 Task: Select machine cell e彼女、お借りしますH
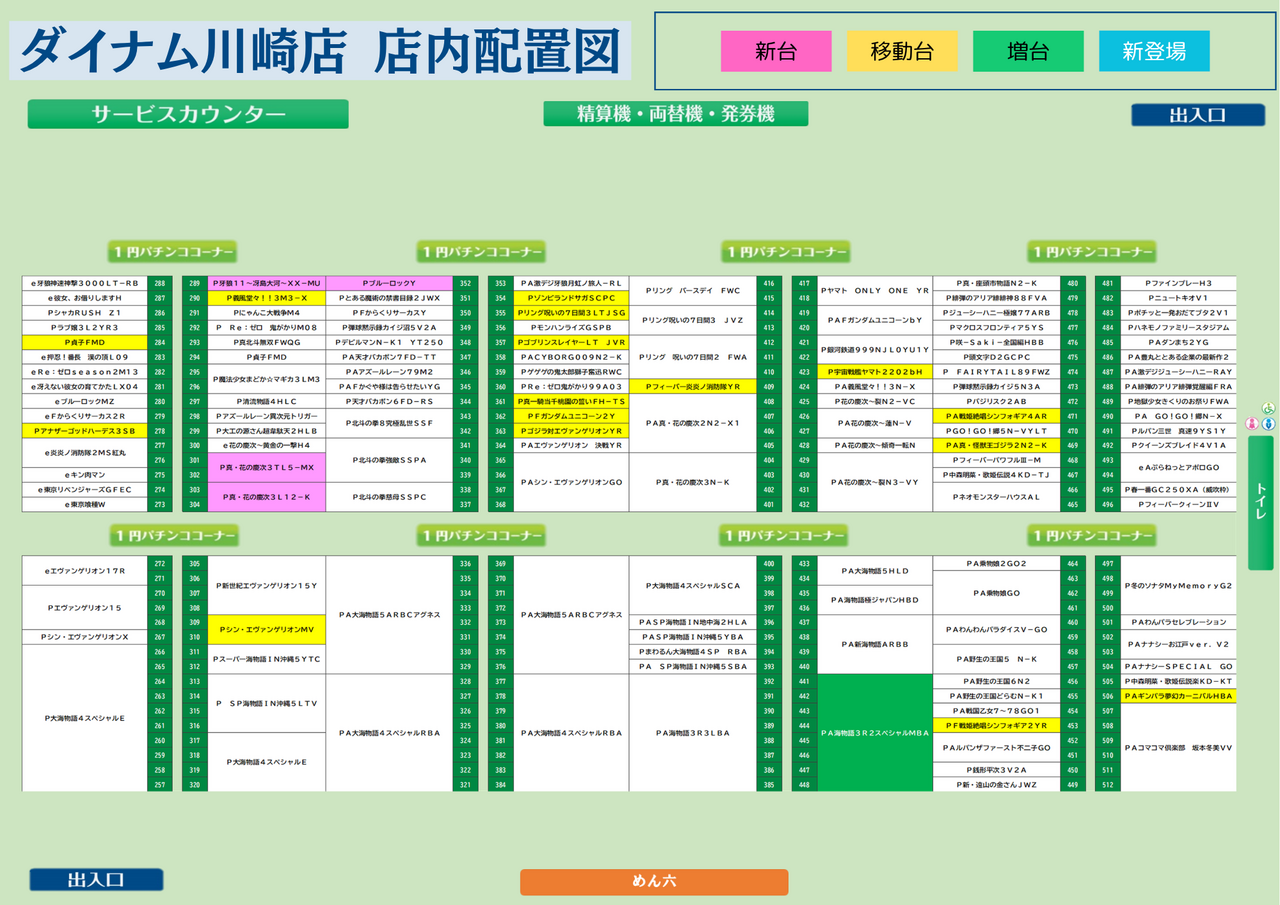[85, 298]
